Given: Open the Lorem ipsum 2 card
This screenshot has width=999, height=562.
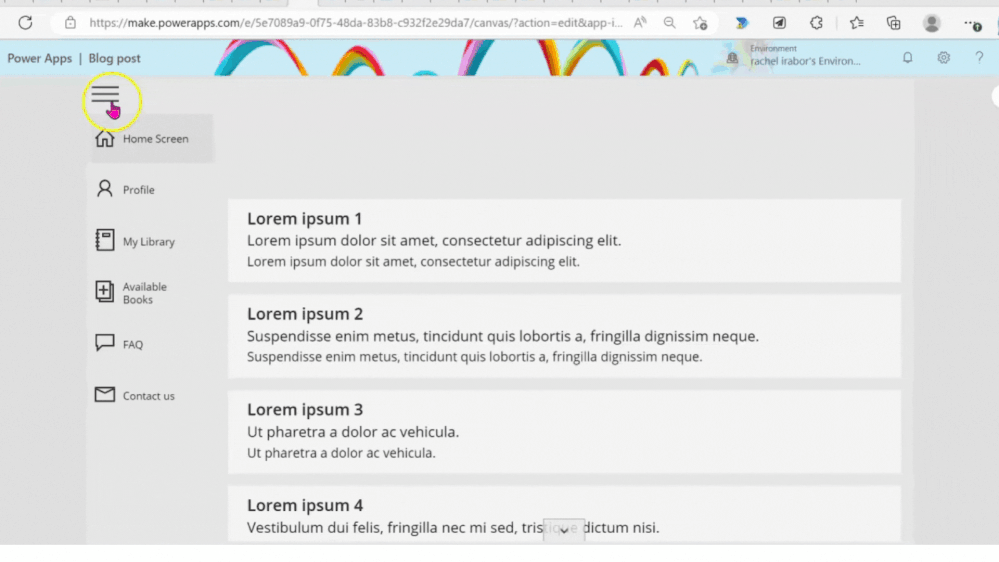Looking at the screenshot, I should [564, 336].
